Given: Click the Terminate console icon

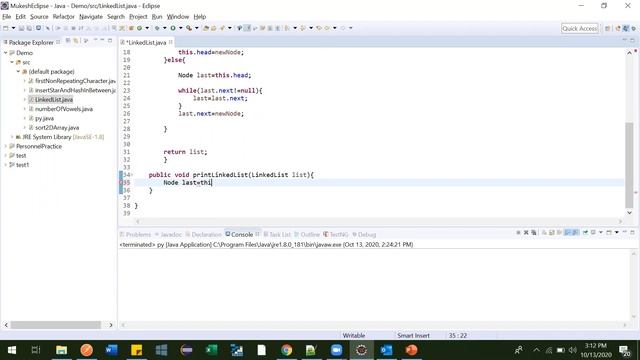Looking at the screenshot, I should tap(518, 233).
